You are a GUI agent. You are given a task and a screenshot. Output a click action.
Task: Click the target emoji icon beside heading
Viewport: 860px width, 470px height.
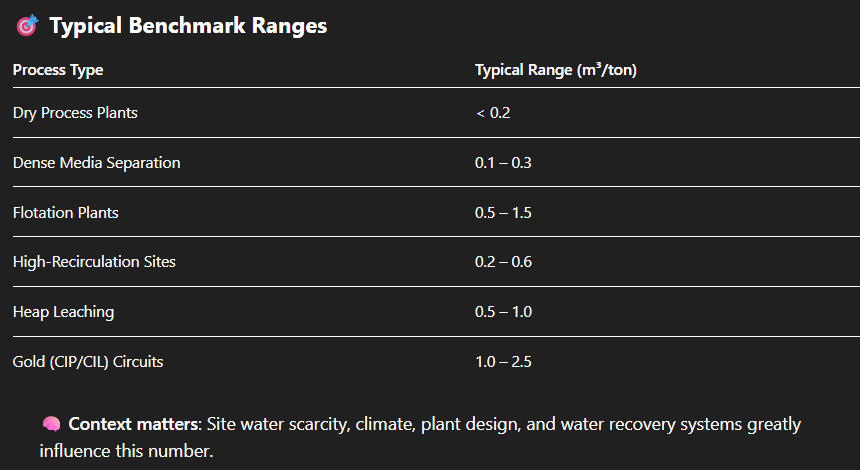pos(27,27)
